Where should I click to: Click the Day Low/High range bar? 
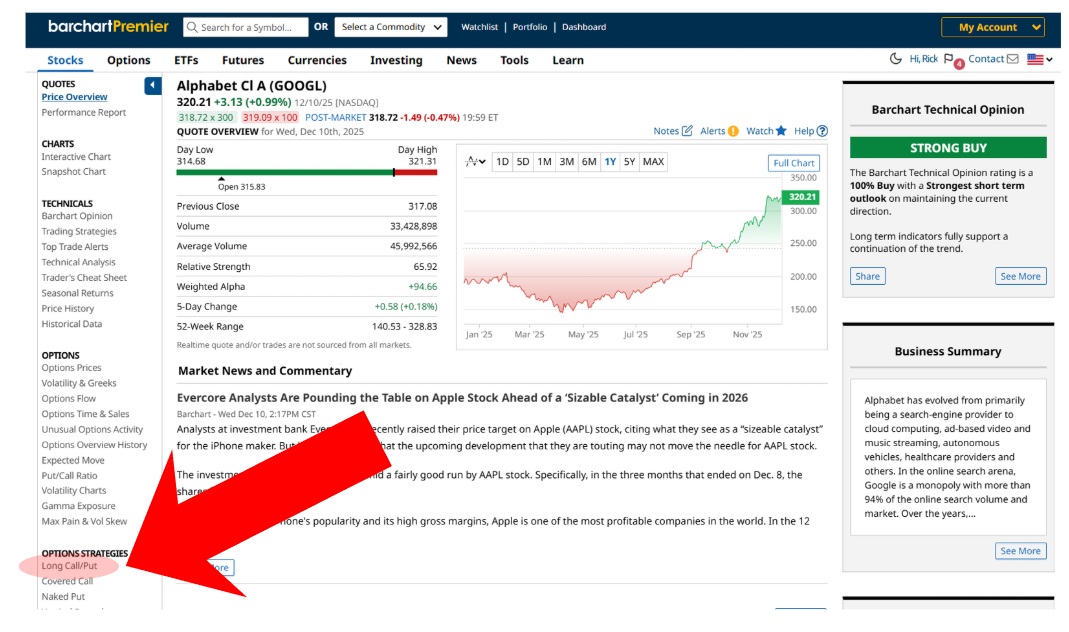[306, 172]
